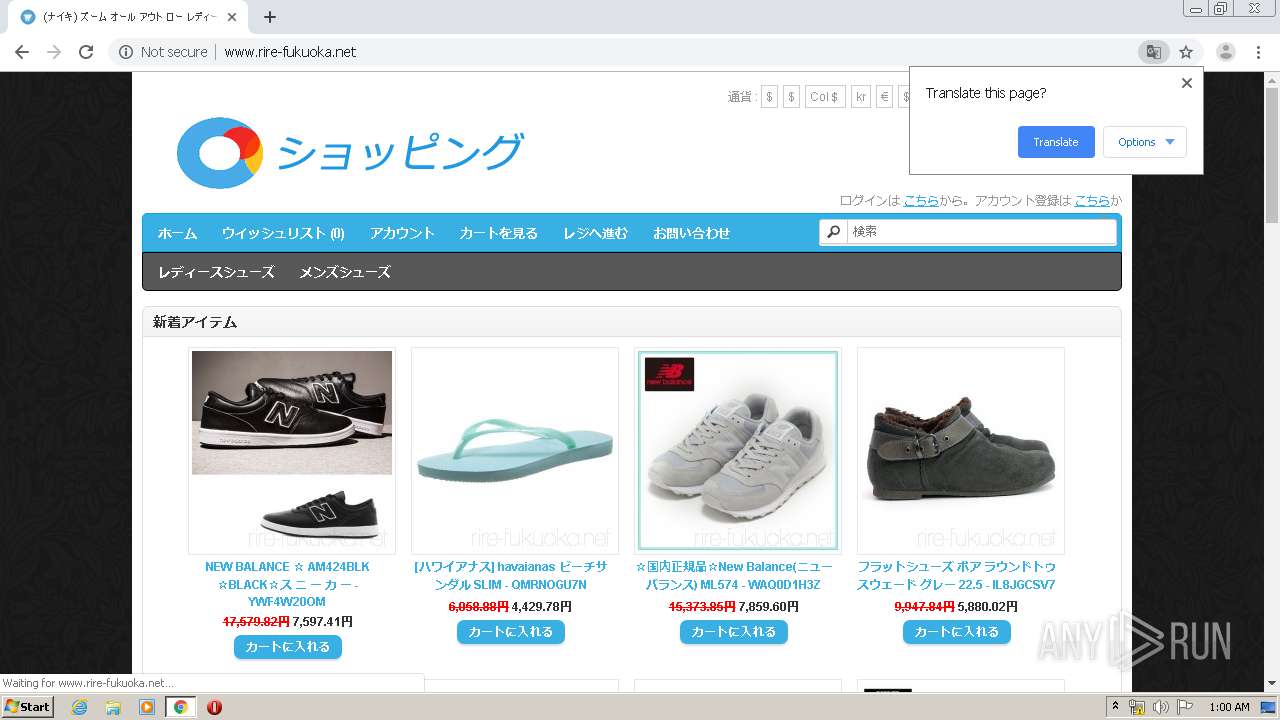
Task: Click the translate icon in address bar
Action: click(1153, 52)
